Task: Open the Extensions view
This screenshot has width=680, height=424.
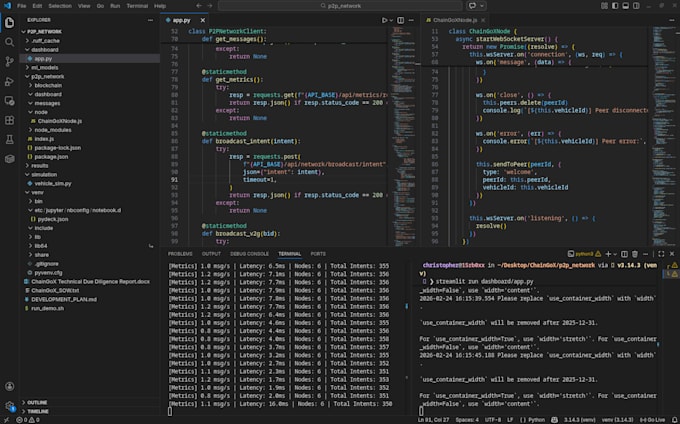Action: tap(9, 120)
